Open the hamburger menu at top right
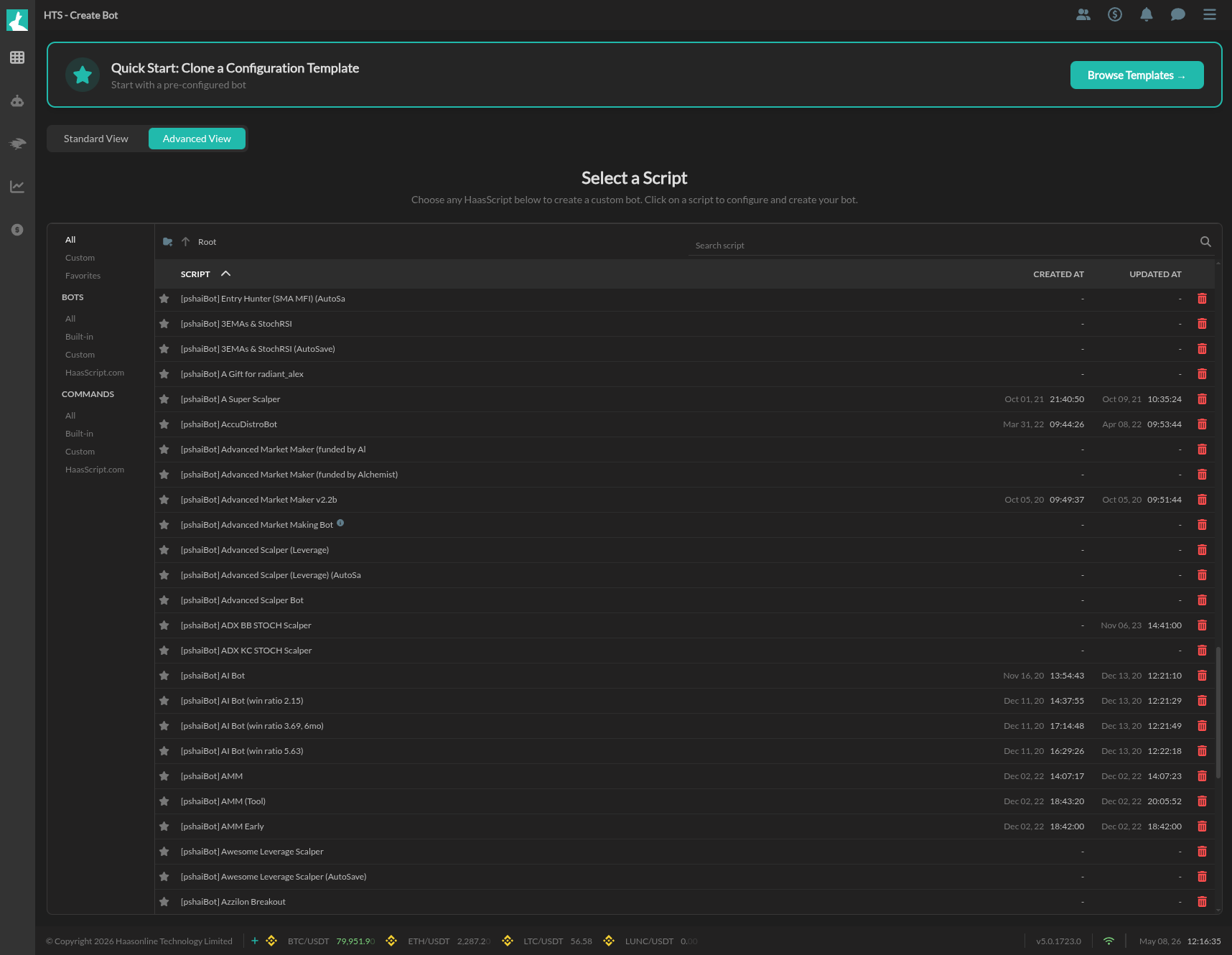The height and width of the screenshot is (955, 1232). click(1209, 14)
